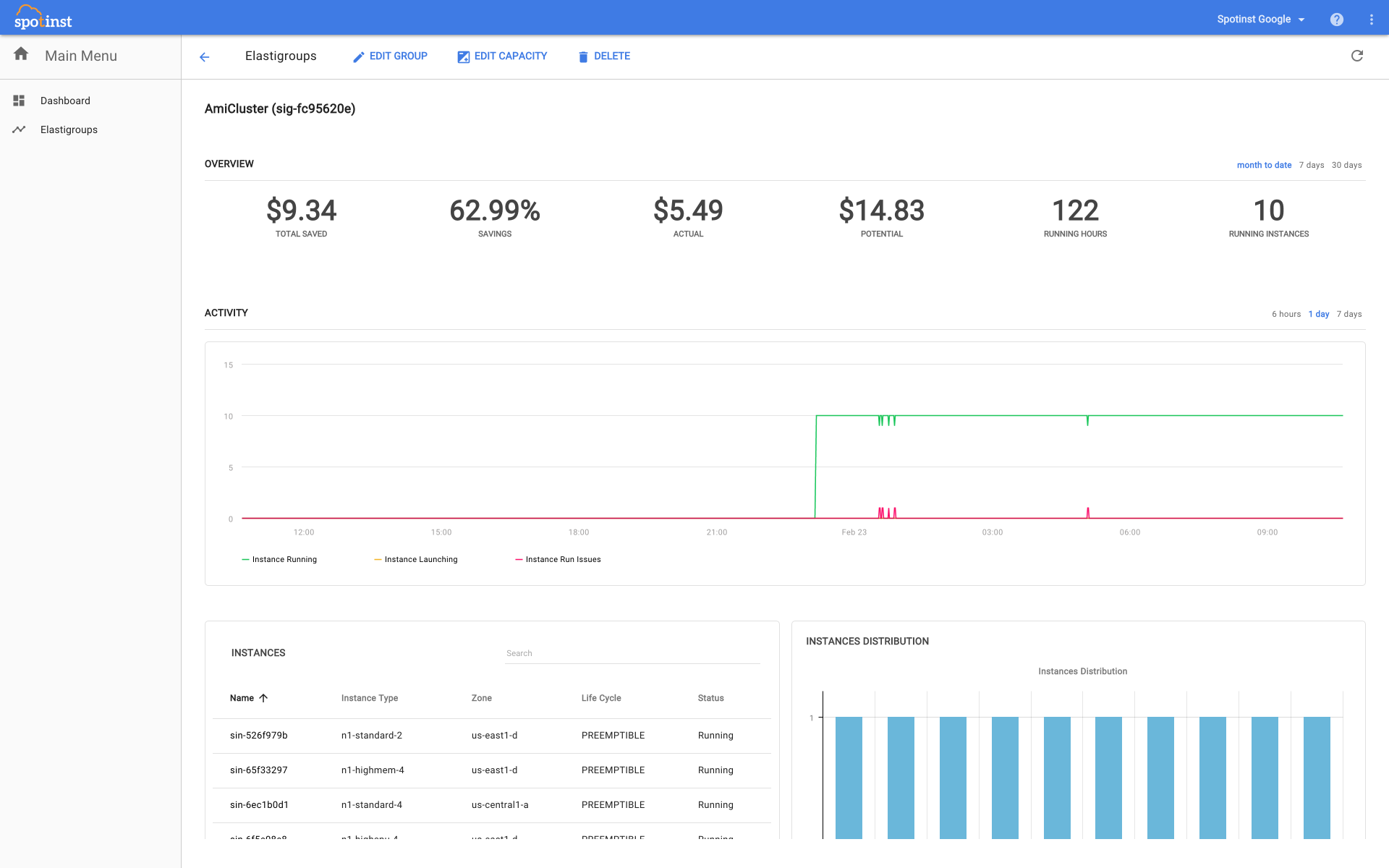Switch activity range to 6 hours
This screenshot has height=868, width=1389.
point(1286,314)
